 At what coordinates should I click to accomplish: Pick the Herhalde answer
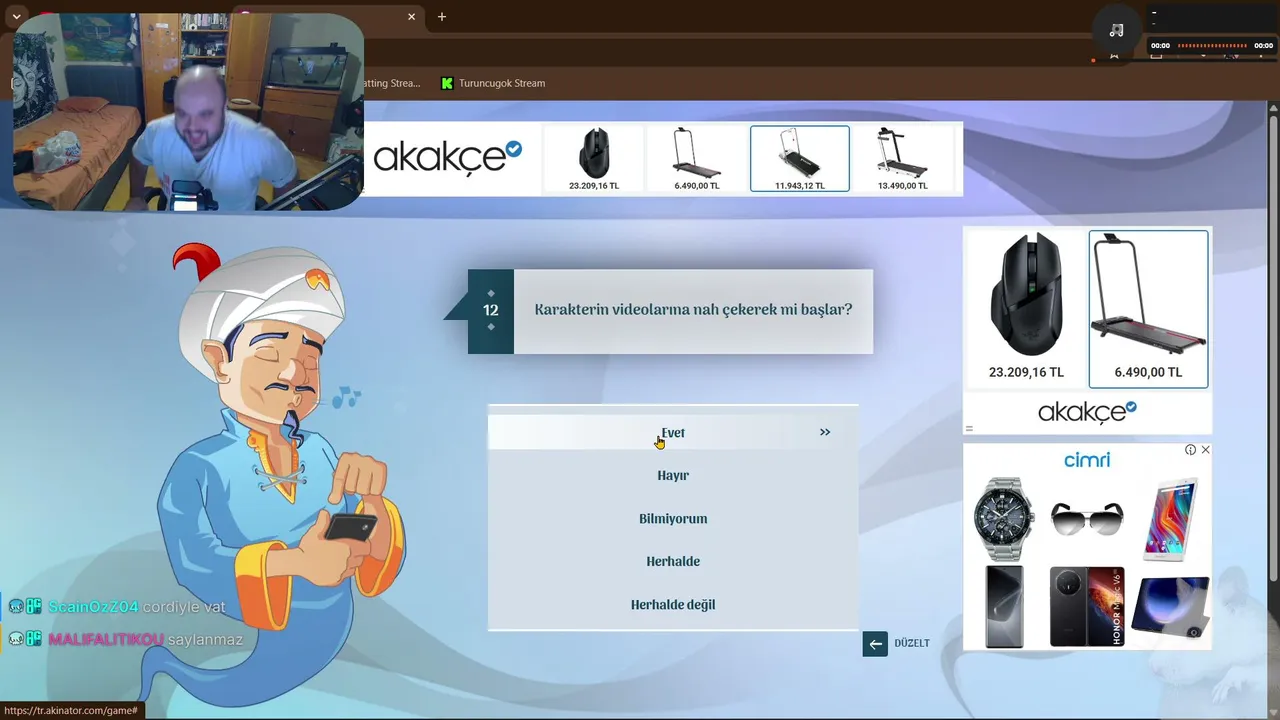[x=673, y=561]
